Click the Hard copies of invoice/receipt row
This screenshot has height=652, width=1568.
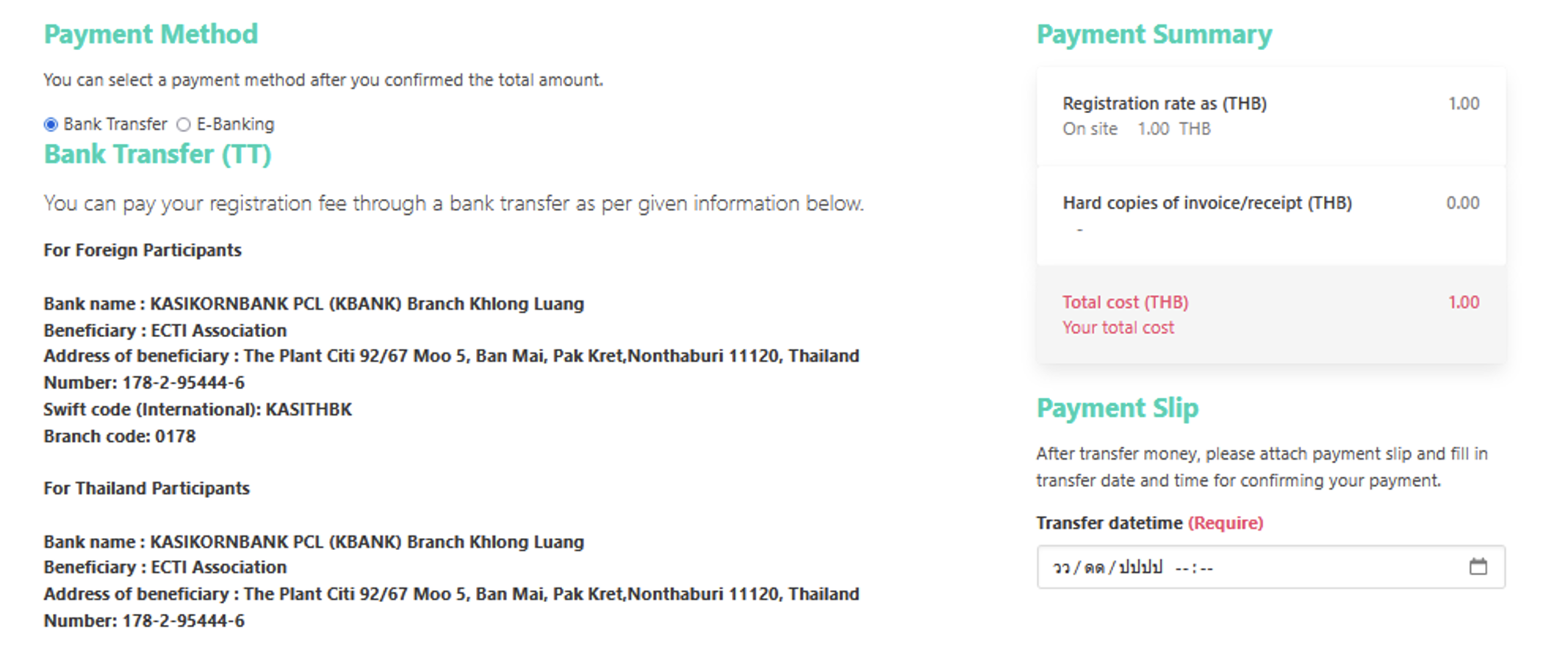(x=1206, y=203)
